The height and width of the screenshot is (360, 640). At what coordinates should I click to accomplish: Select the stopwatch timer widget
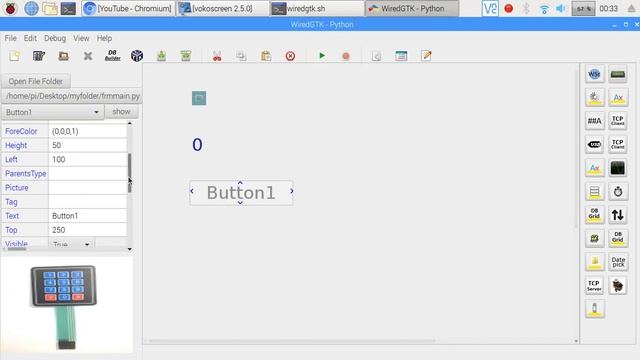(x=618, y=191)
